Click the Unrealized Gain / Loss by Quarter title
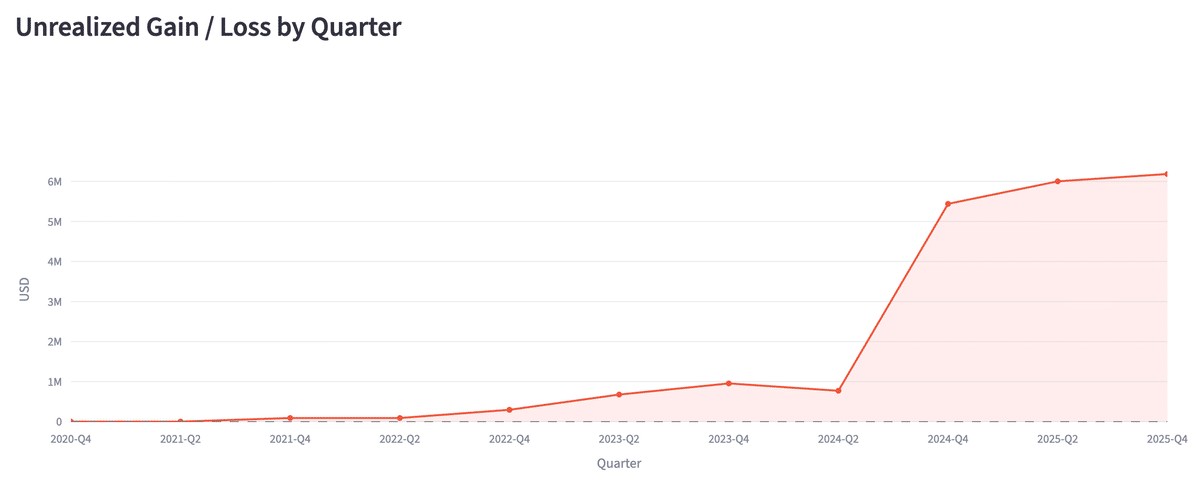Image resolution: width=1200 pixels, height=481 pixels. tap(208, 27)
